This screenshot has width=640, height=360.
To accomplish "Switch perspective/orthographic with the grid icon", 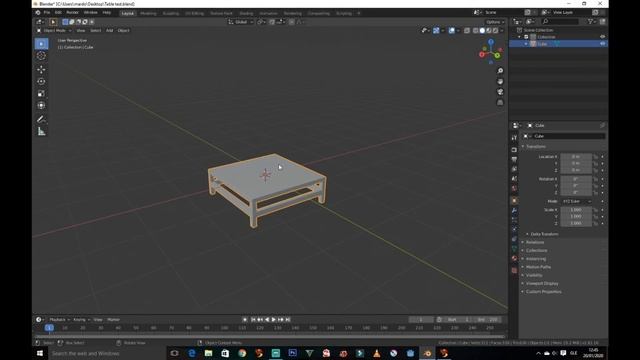I will [500, 102].
